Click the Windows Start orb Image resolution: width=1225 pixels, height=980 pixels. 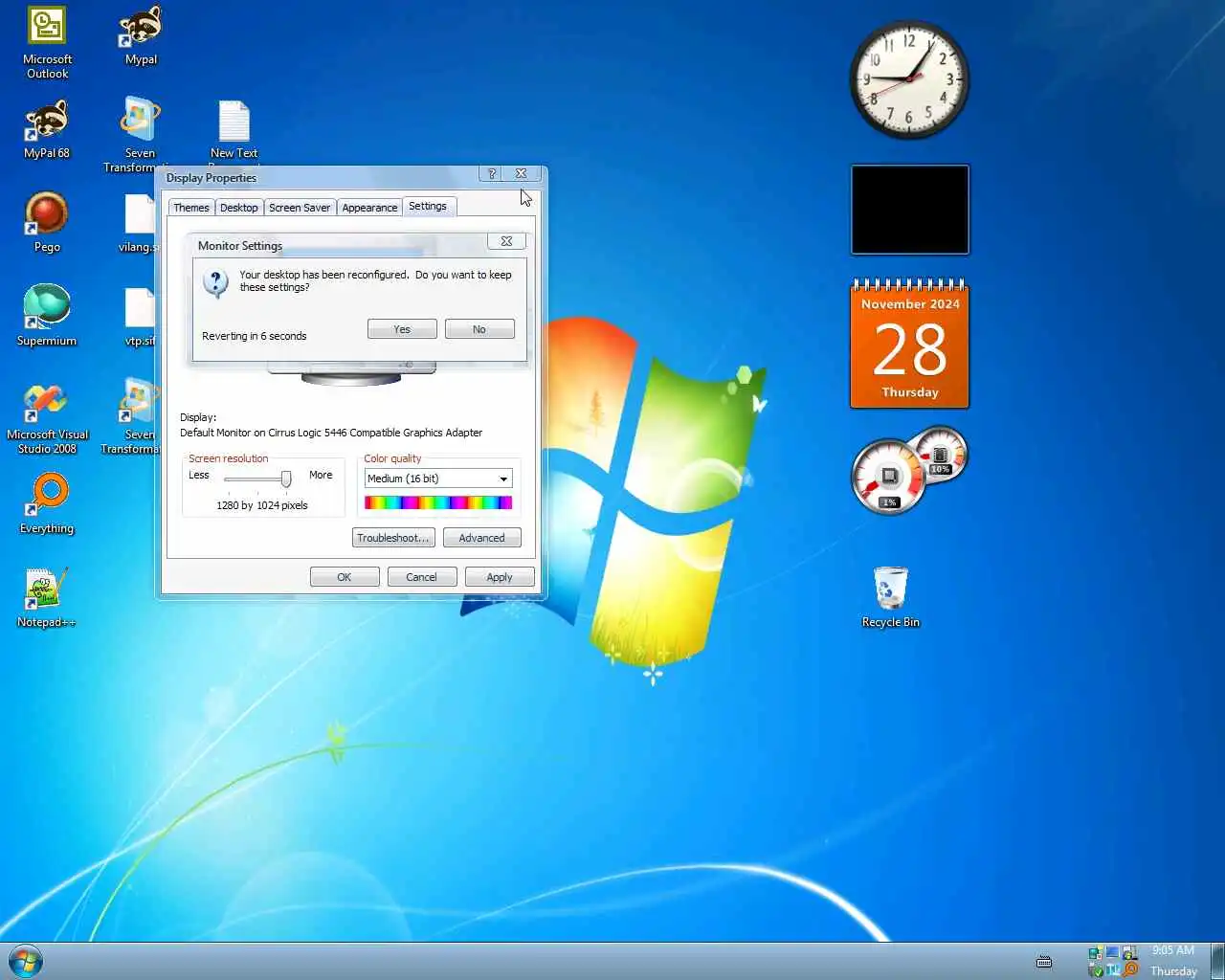point(25,961)
